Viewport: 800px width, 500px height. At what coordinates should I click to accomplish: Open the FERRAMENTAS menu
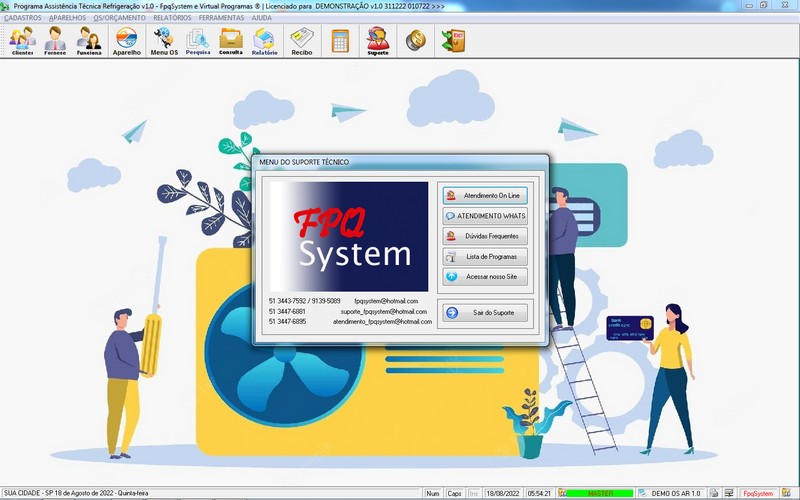click(x=221, y=18)
